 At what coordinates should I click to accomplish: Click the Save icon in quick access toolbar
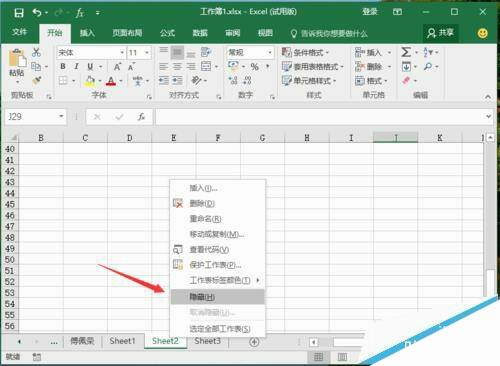[x=19, y=13]
